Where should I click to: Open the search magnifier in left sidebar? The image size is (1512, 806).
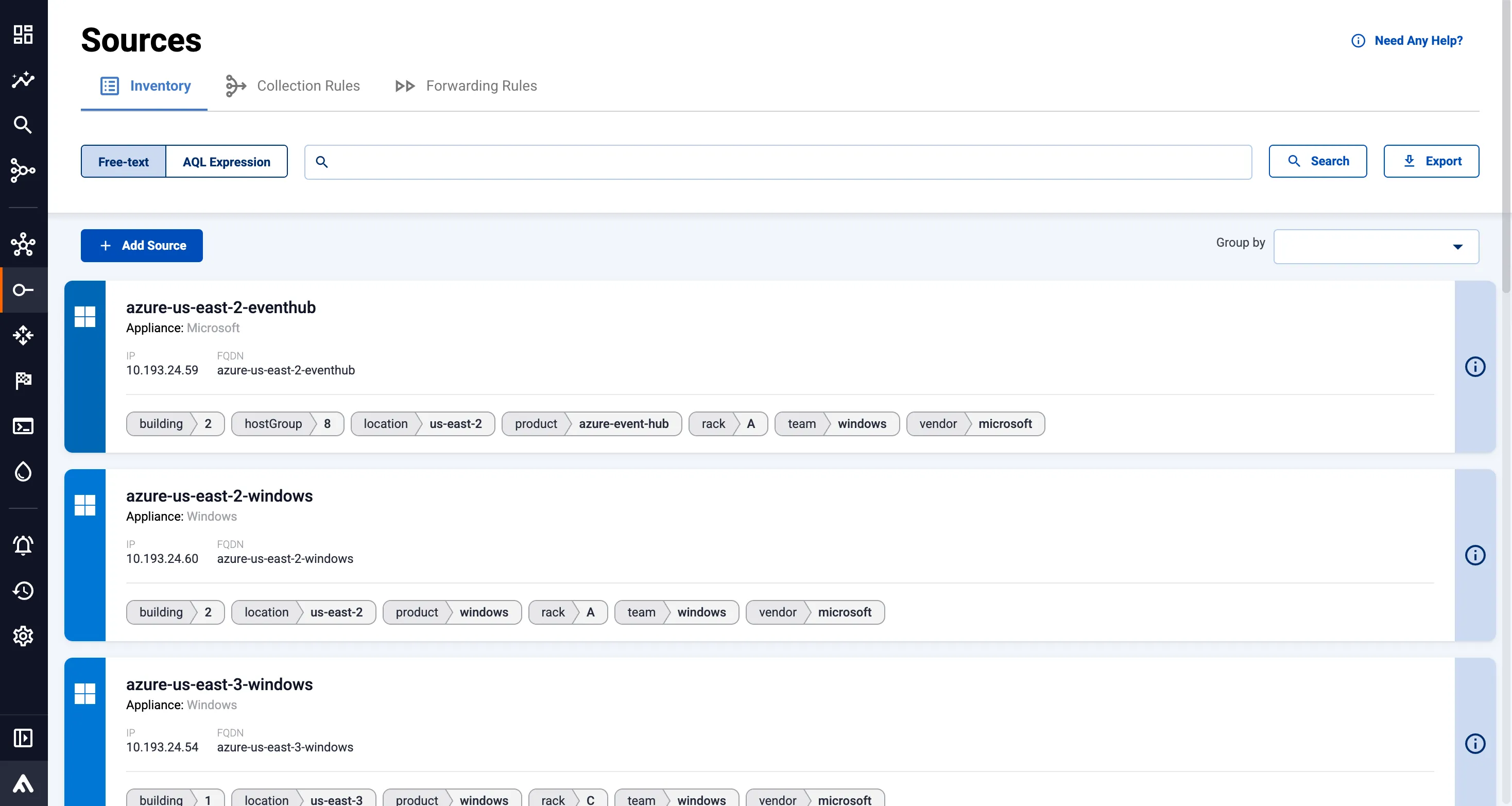(x=23, y=125)
